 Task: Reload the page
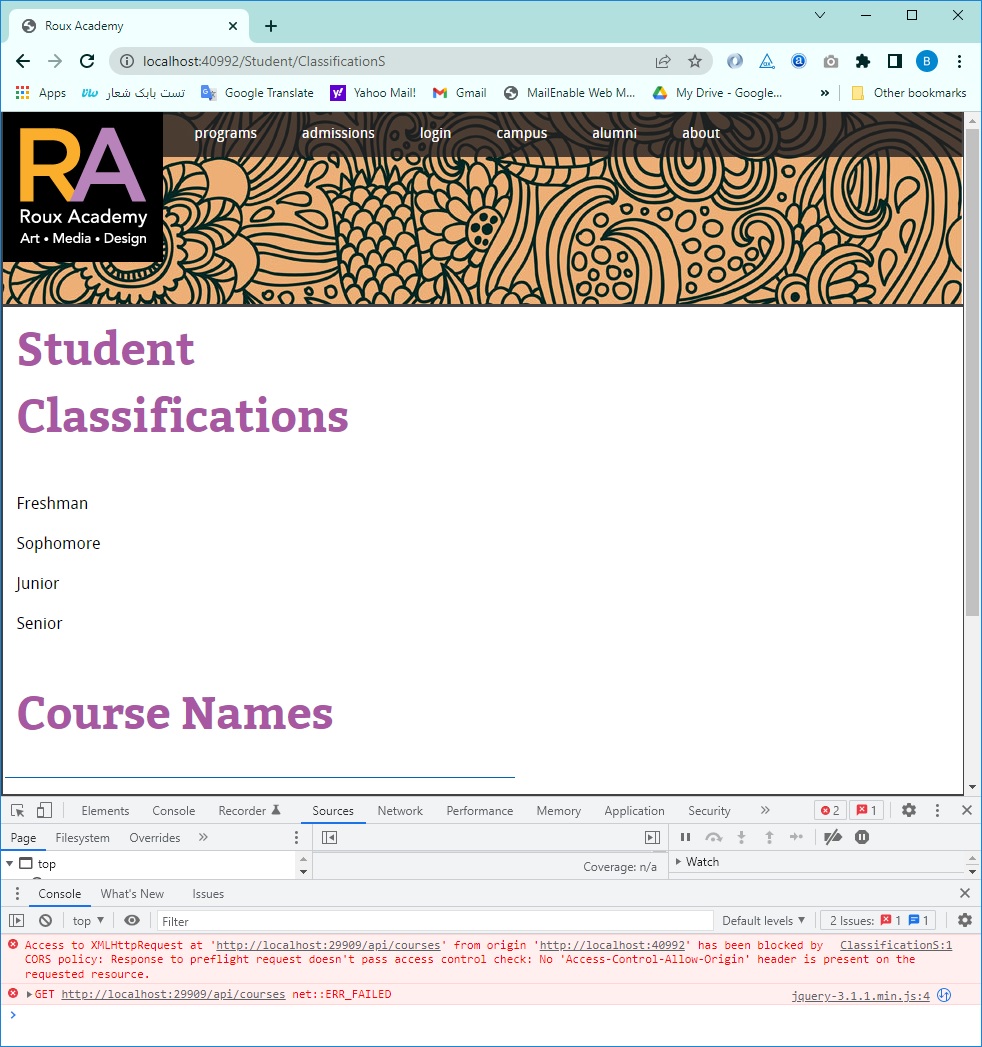[87, 61]
